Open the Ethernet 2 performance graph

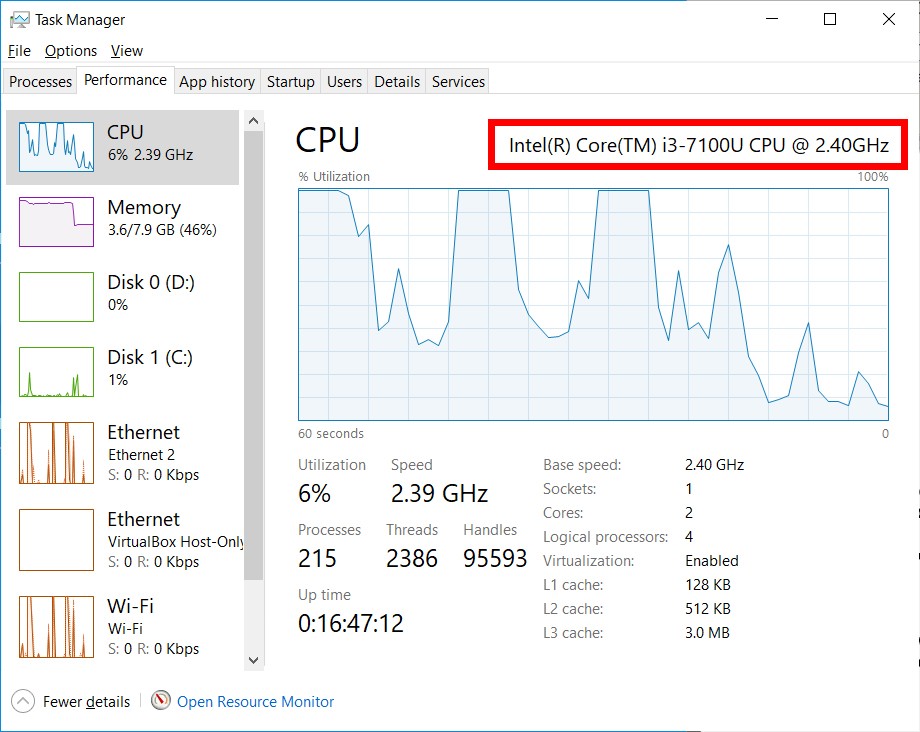point(120,452)
